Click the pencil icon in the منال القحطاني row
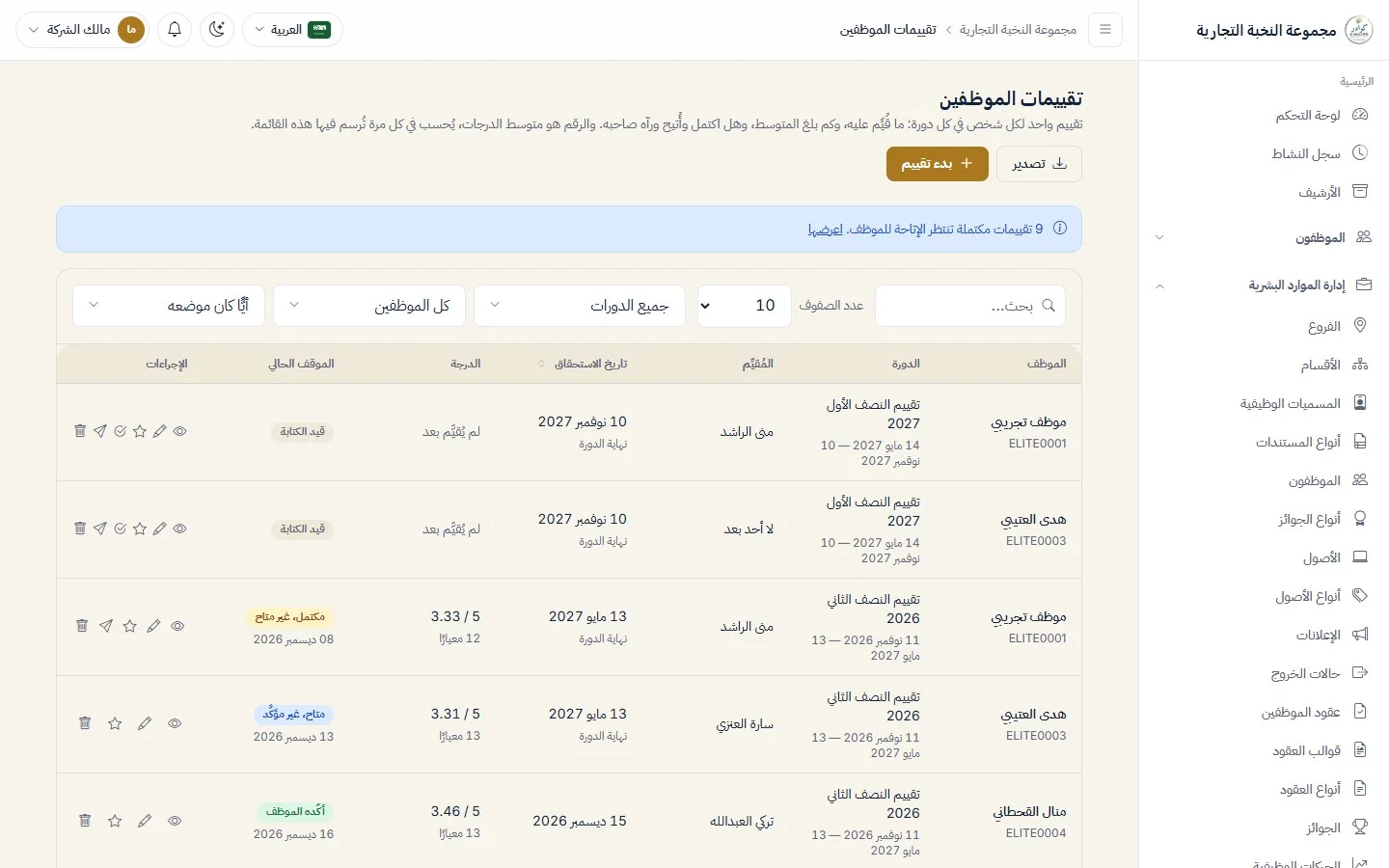Screen dimensions: 1389x868 [145, 821]
